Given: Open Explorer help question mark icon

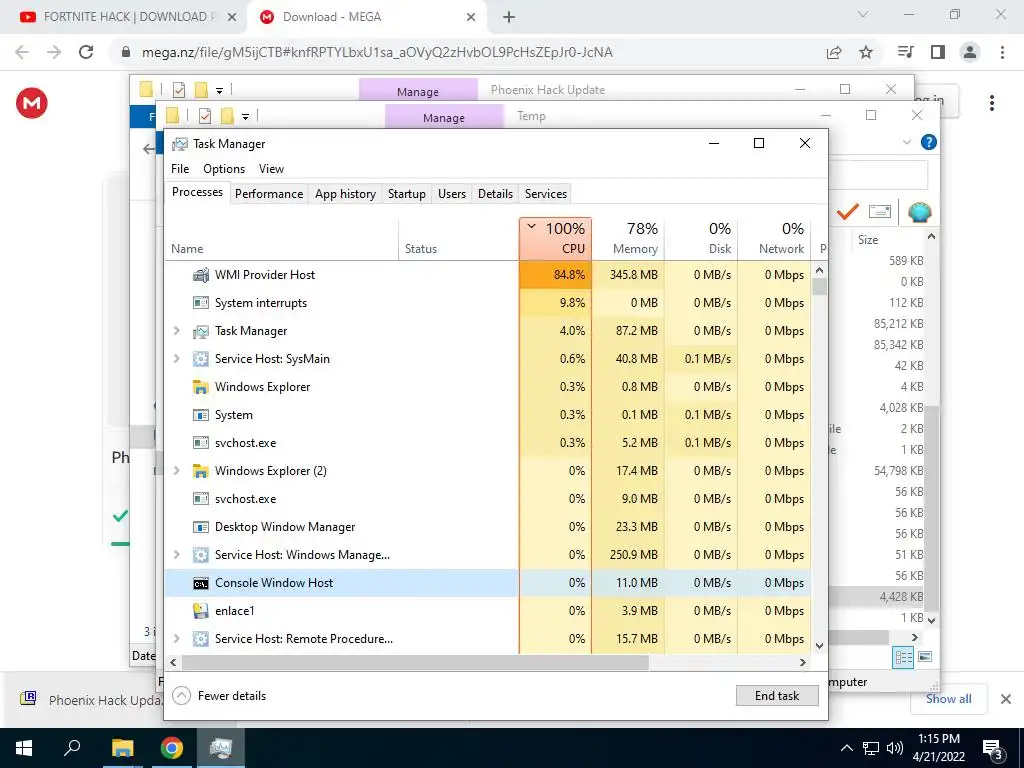Looking at the screenshot, I should point(929,142).
